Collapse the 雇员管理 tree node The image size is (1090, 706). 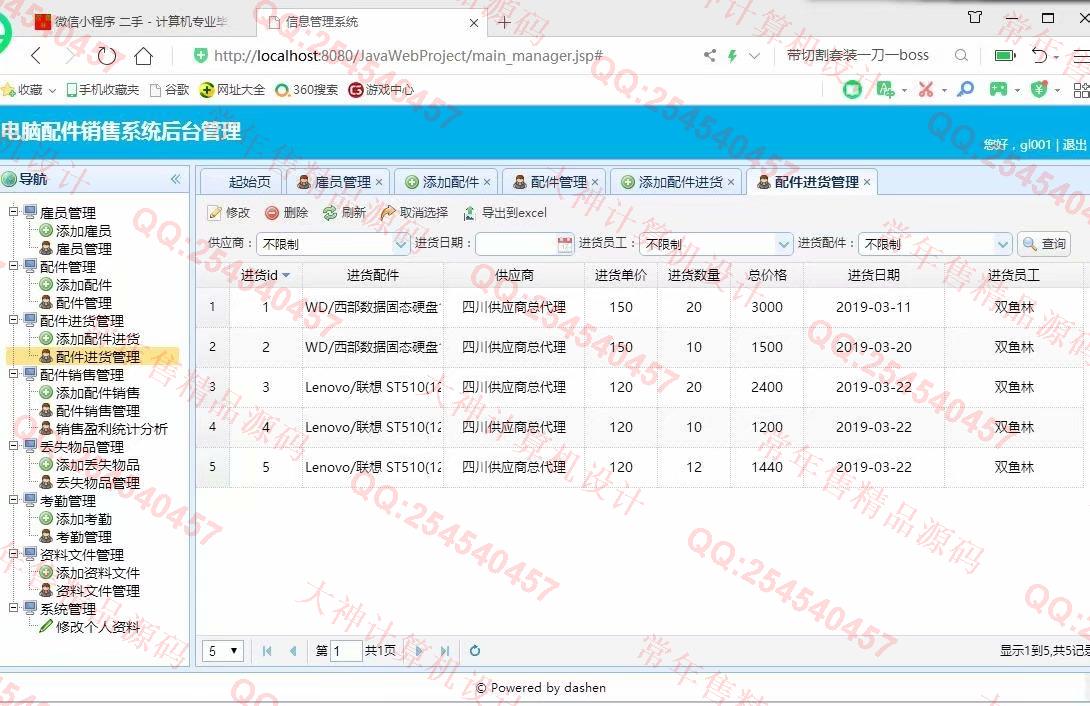point(14,212)
